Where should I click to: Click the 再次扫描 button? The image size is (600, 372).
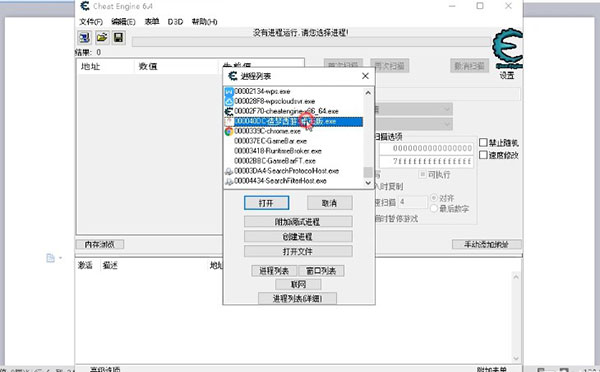[390, 66]
